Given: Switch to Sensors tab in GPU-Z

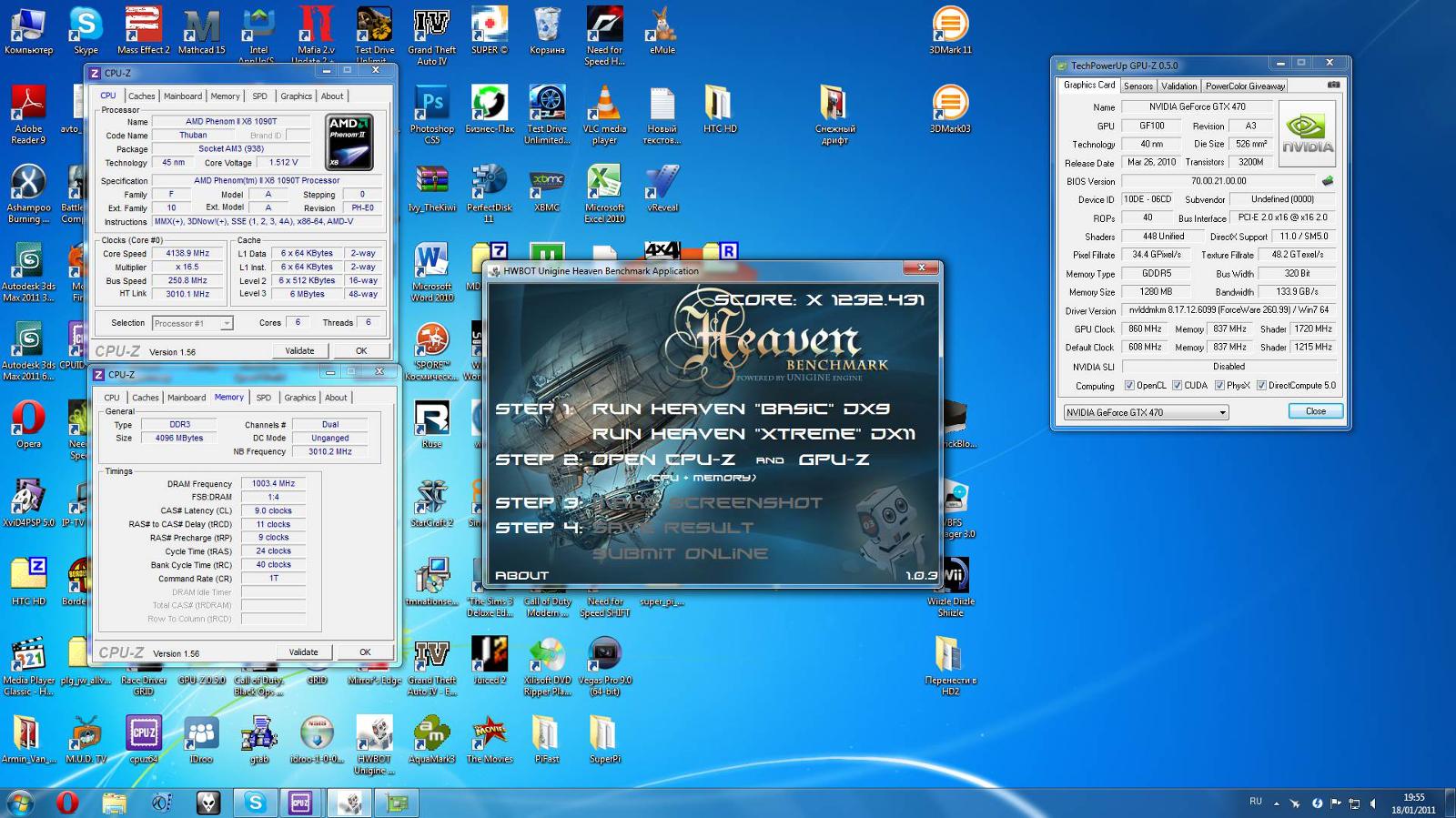Looking at the screenshot, I should pos(1137,86).
